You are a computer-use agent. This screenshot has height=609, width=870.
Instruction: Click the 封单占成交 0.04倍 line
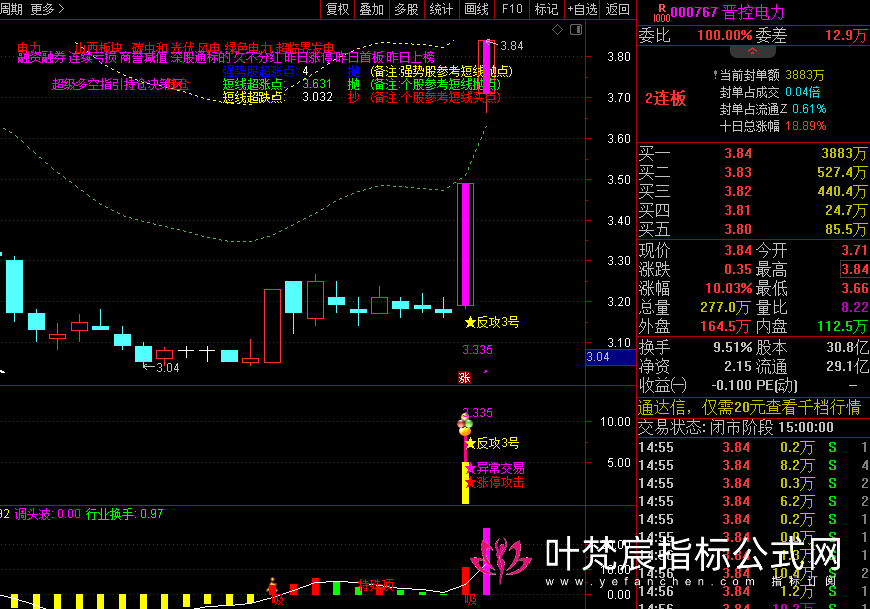point(770,92)
